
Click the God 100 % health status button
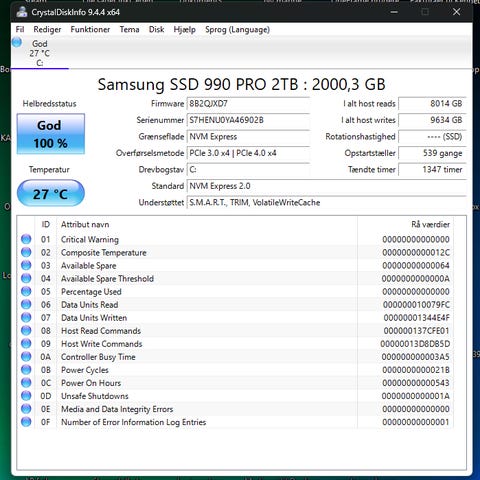click(51, 134)
